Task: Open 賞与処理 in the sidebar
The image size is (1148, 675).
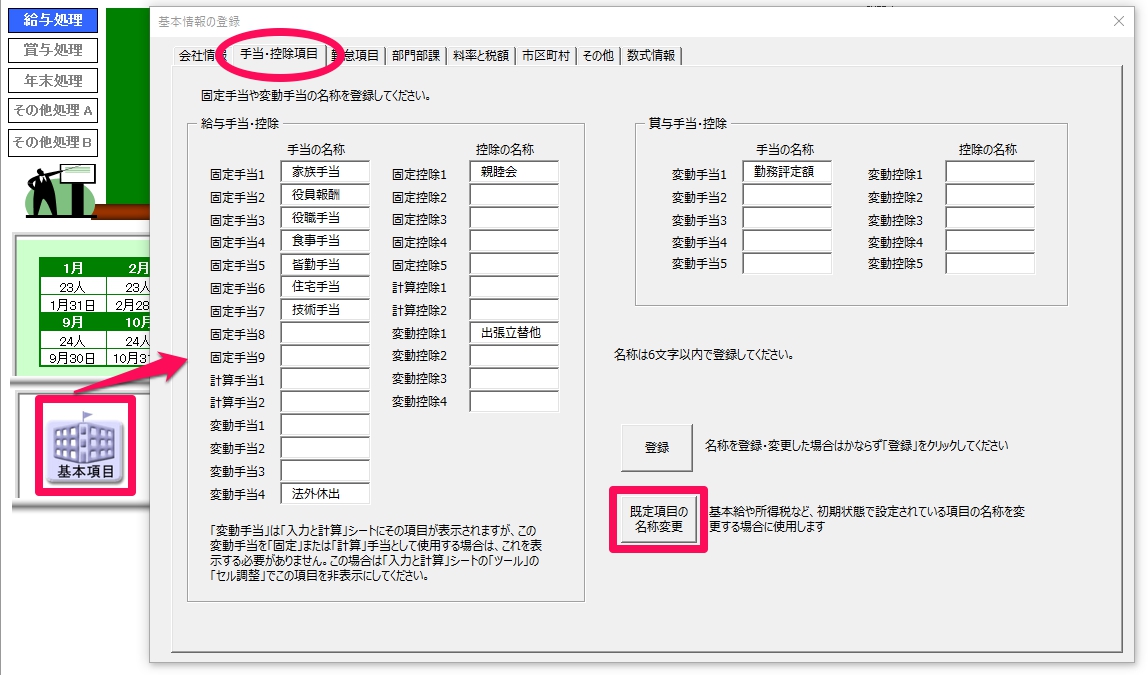Action: (53, 51)
